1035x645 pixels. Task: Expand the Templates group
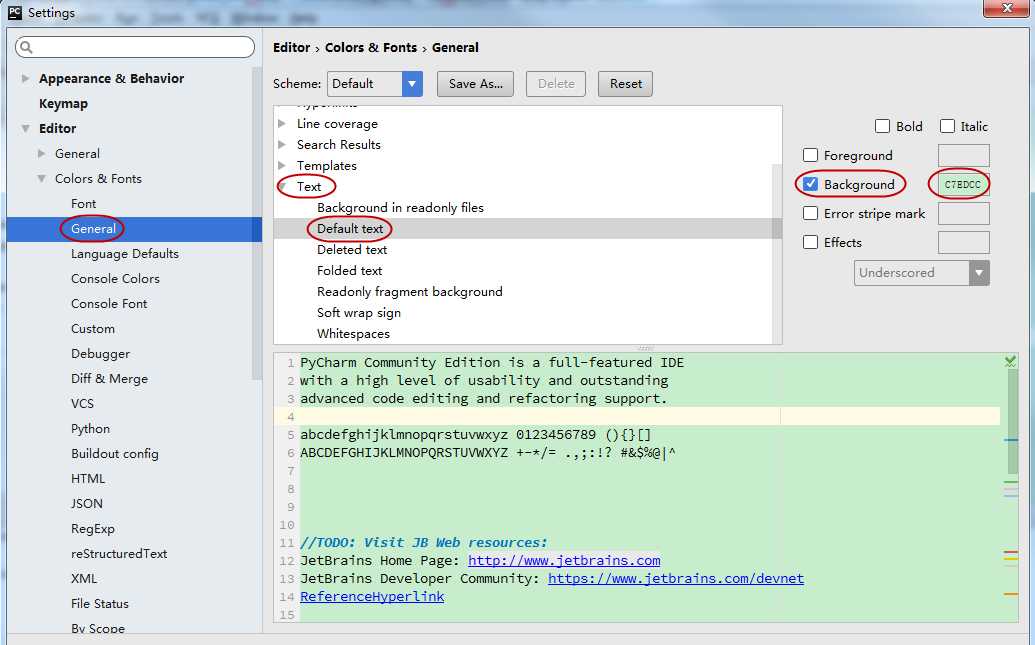coord(282,165)
